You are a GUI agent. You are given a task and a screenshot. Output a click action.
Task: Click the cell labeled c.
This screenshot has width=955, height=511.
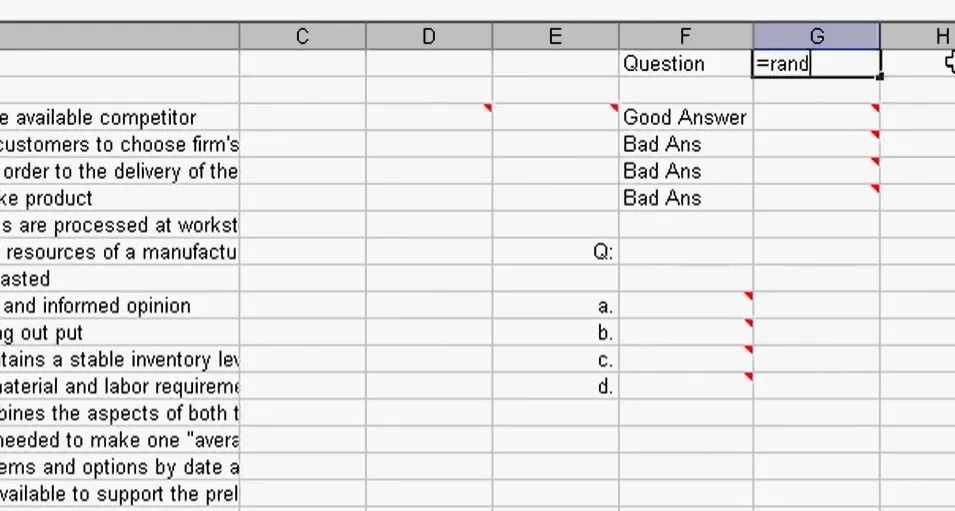[556, 361]
